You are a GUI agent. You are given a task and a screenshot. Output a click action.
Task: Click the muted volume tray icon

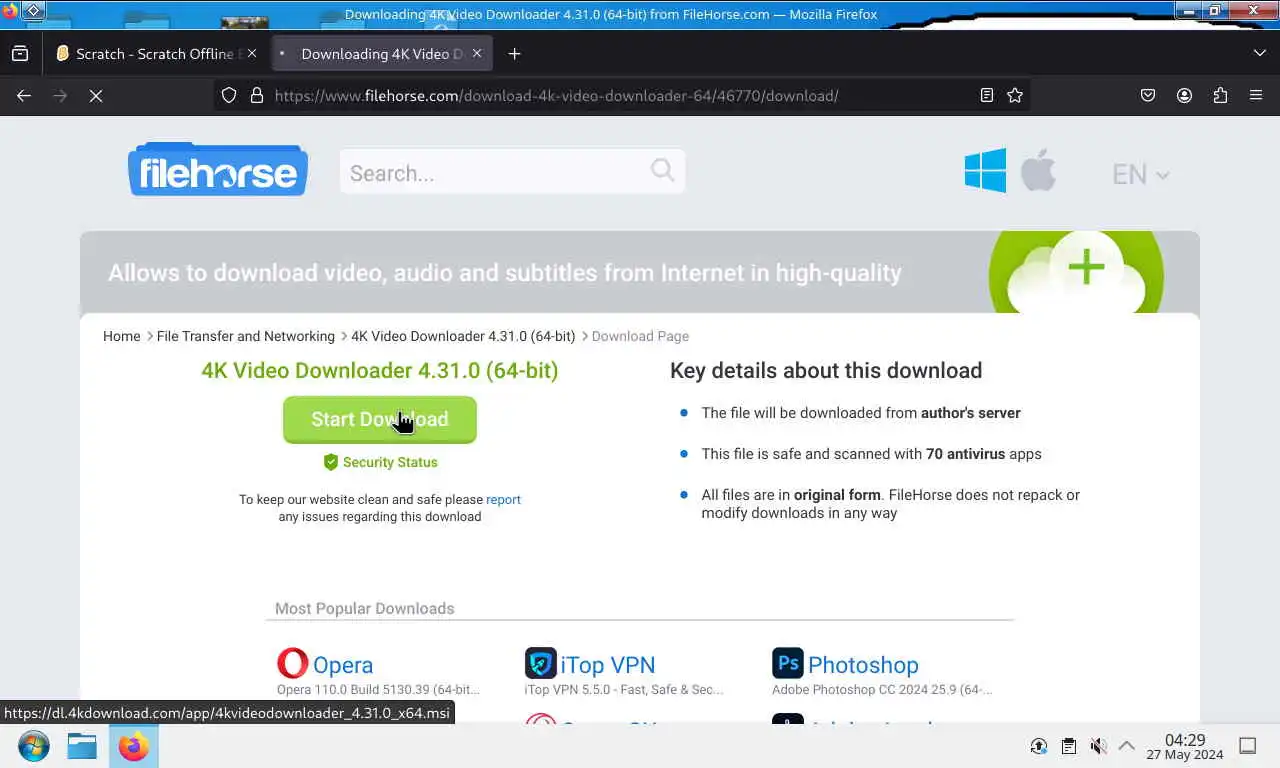[1098, 746]
